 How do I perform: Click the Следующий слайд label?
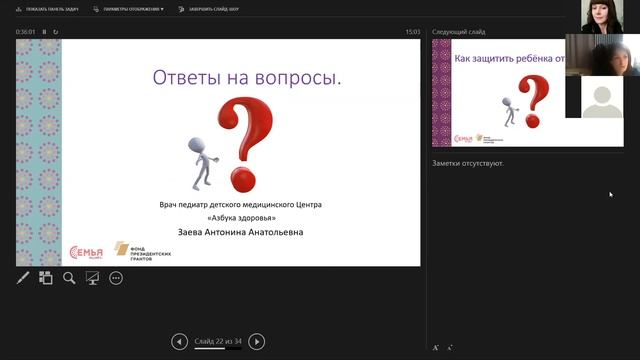tap(459, 32)
